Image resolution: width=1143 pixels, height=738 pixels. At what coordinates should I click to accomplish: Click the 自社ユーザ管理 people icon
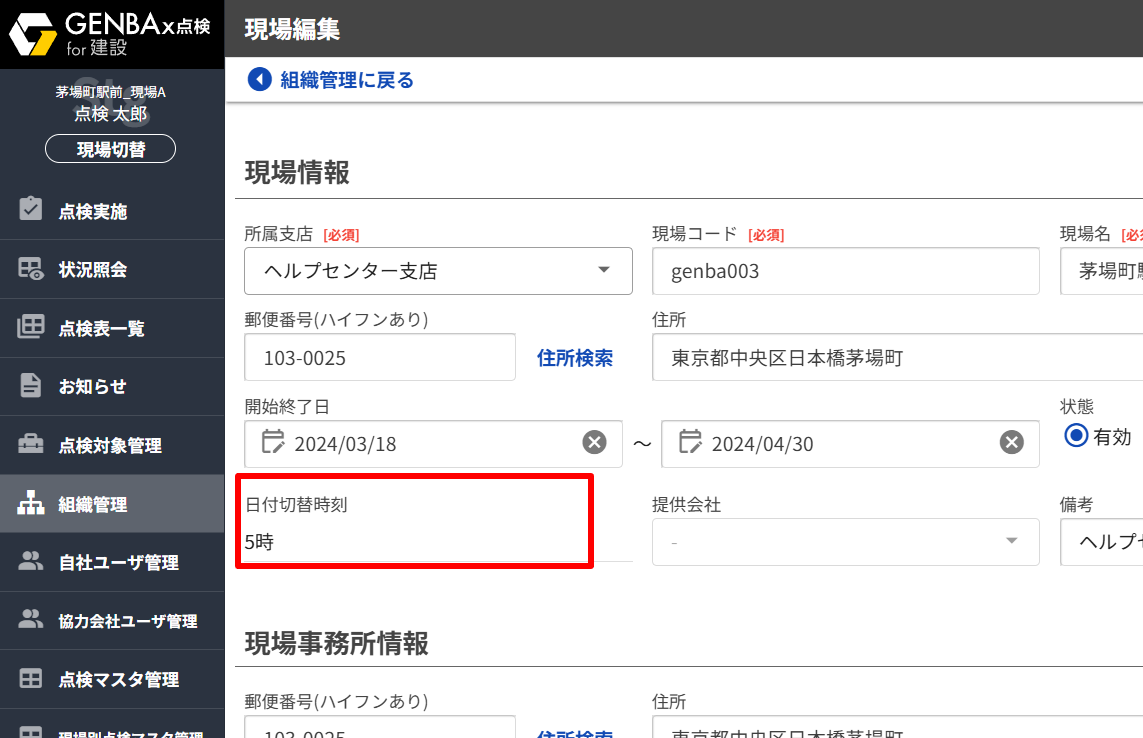coord(31,561)
